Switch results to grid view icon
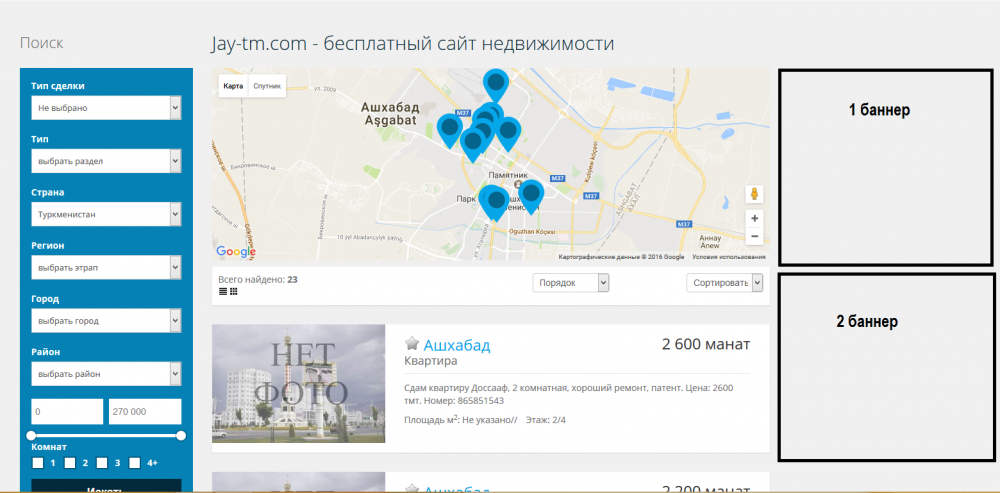1000x493 pixels. coord(233,291)
